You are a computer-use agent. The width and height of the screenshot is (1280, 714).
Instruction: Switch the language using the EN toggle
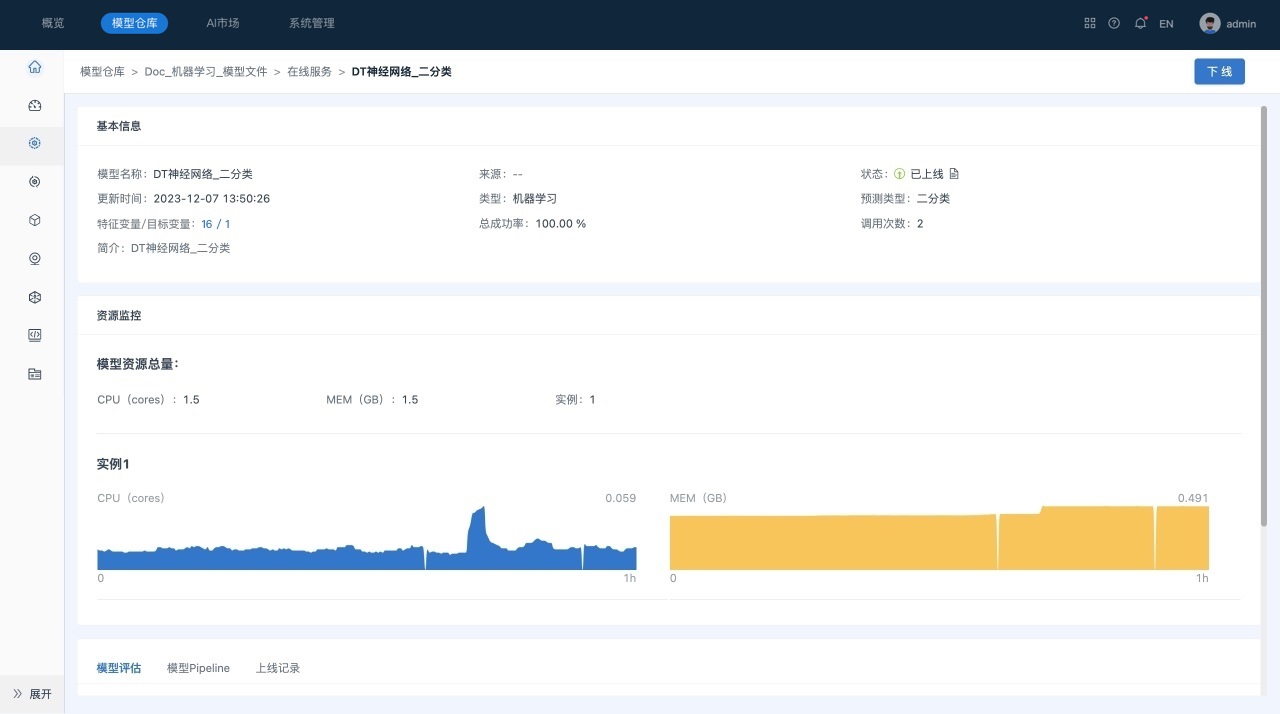1166,24
